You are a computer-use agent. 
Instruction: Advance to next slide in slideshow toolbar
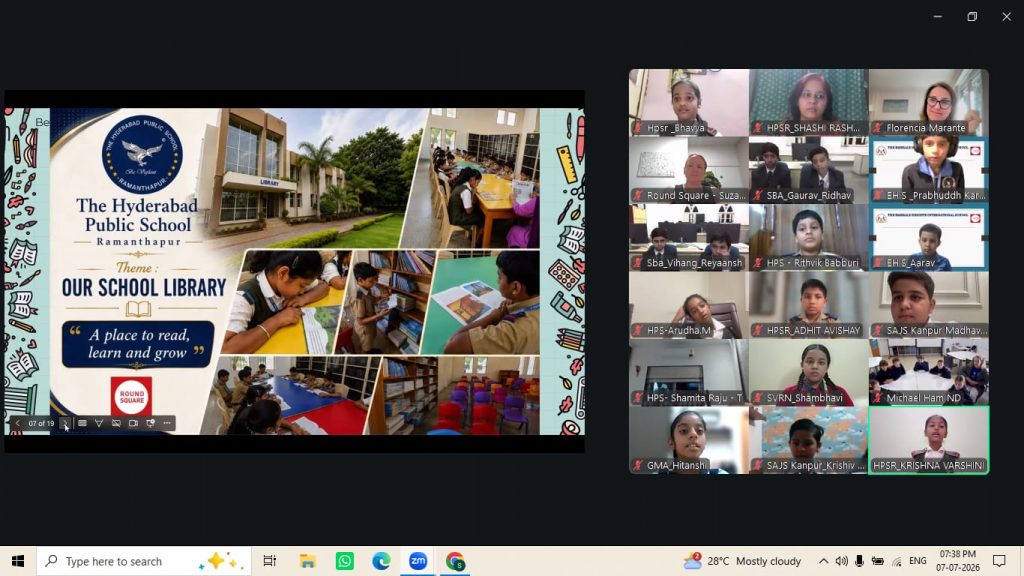click(x=65, y=423)
